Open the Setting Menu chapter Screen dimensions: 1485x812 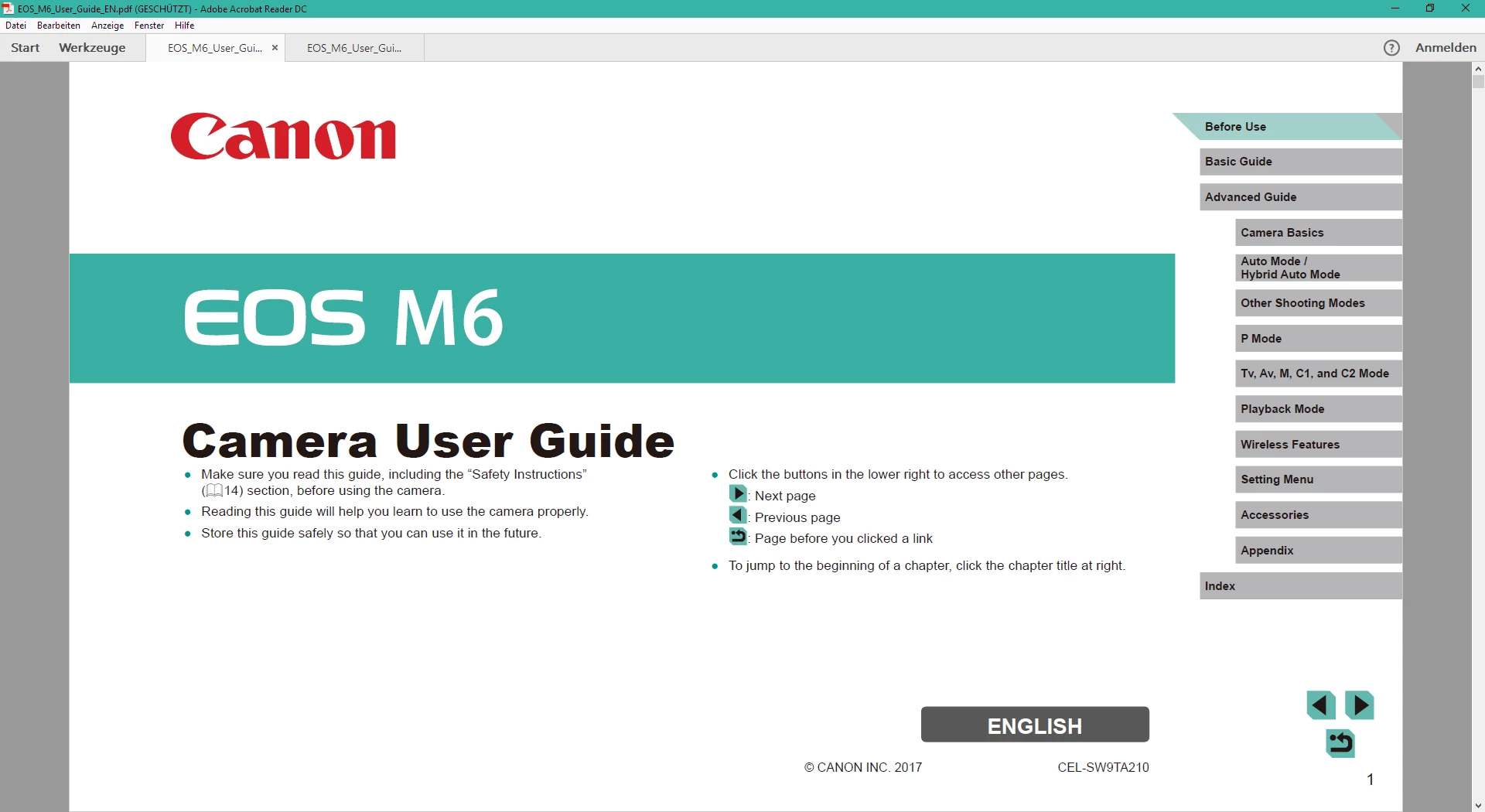coord(1319,479)
